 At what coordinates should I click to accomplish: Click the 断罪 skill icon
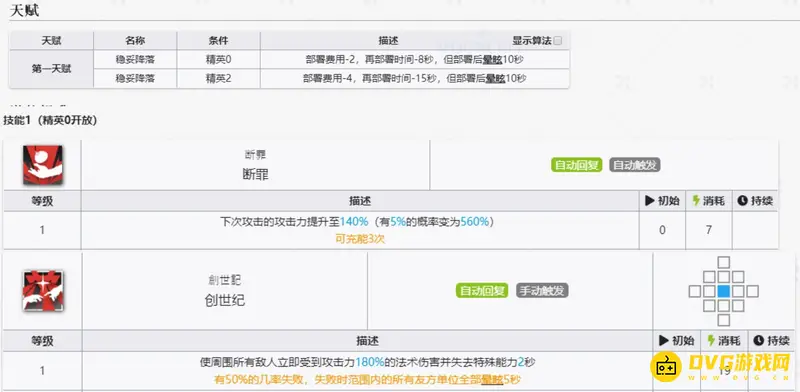click(43, 165)
